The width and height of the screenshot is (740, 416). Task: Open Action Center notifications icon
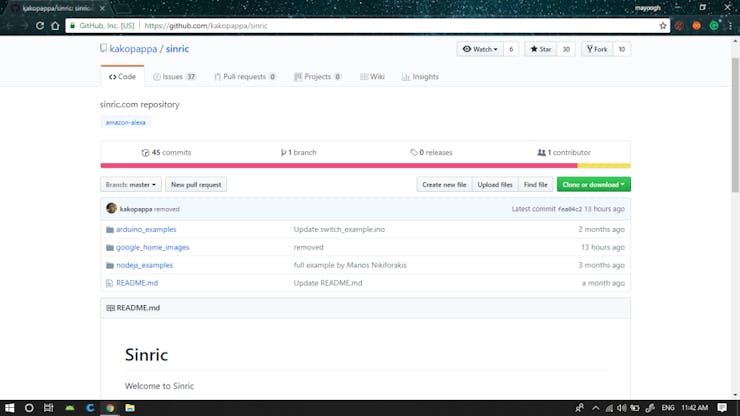[x=722, y=408]
